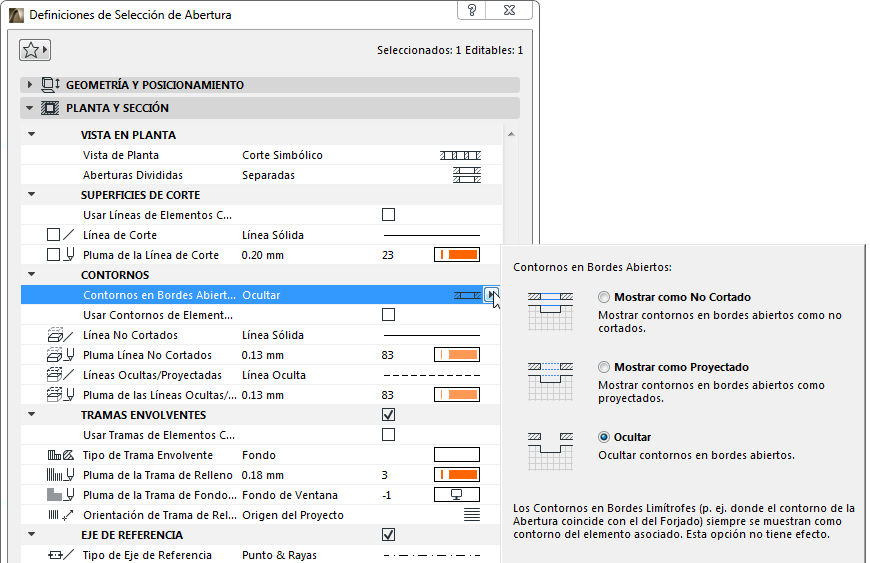This screenshot has height=563, width=870.
Task: Click the Origen del Proyecto hatch icon
Action: coord(472,515)
